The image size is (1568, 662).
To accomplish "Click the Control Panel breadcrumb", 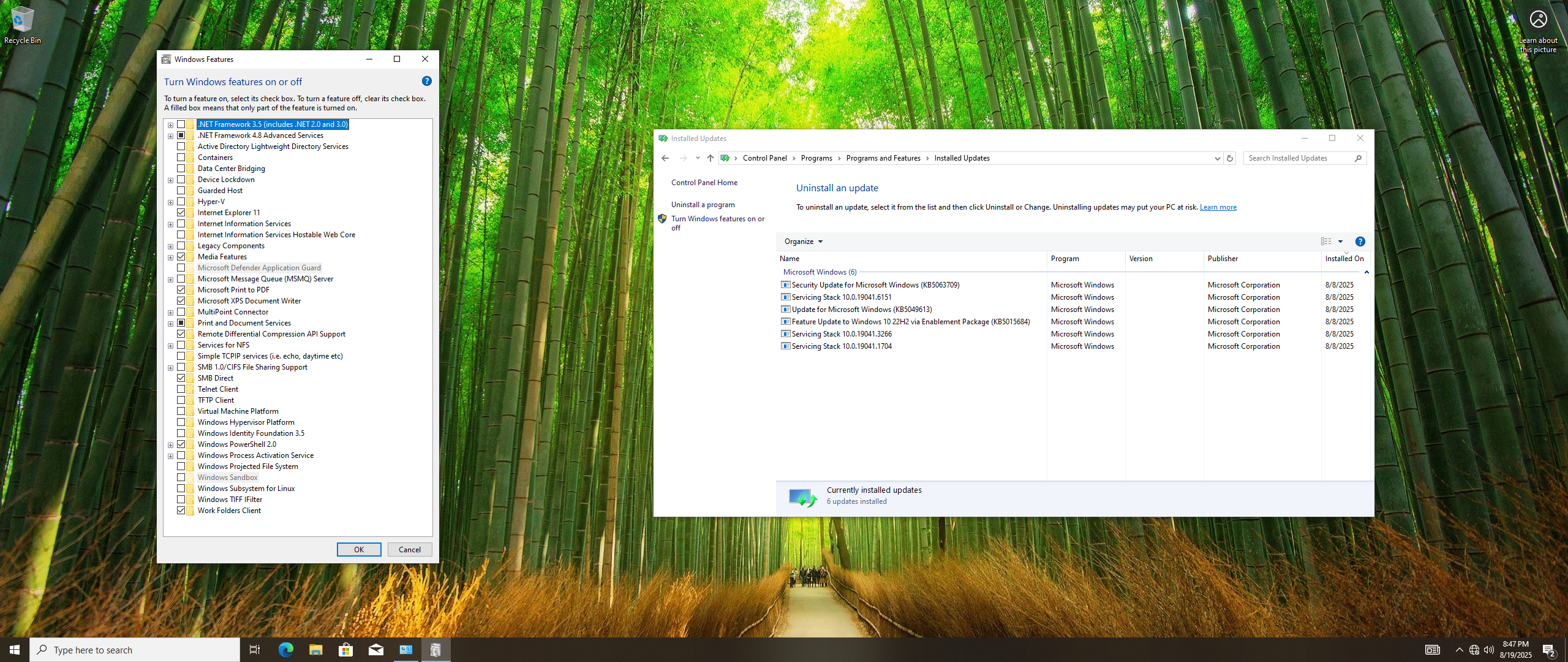I will (764, 158).
